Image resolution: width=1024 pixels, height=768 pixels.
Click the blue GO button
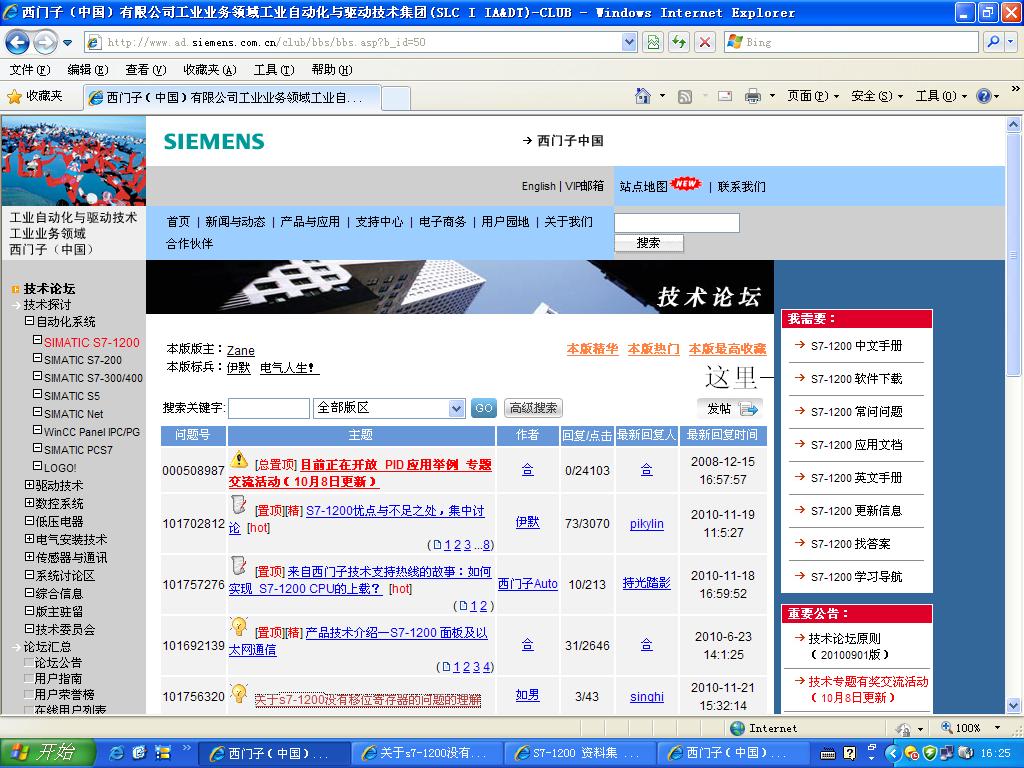click(x=483, y=408)
